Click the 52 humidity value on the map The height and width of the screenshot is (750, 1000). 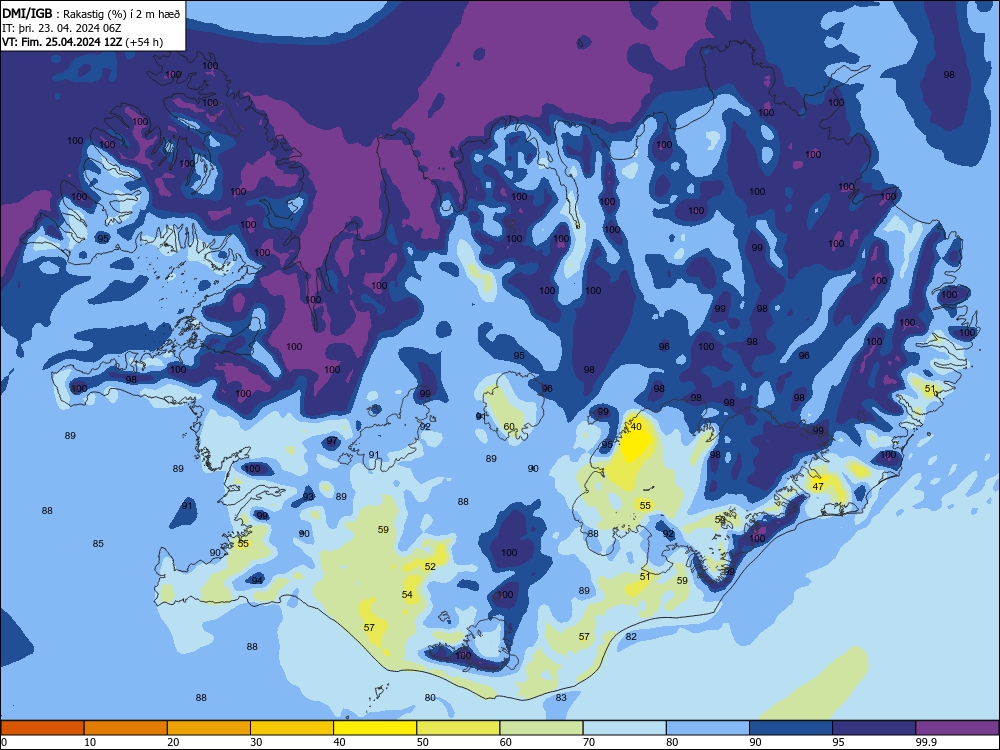pos(430,566)
